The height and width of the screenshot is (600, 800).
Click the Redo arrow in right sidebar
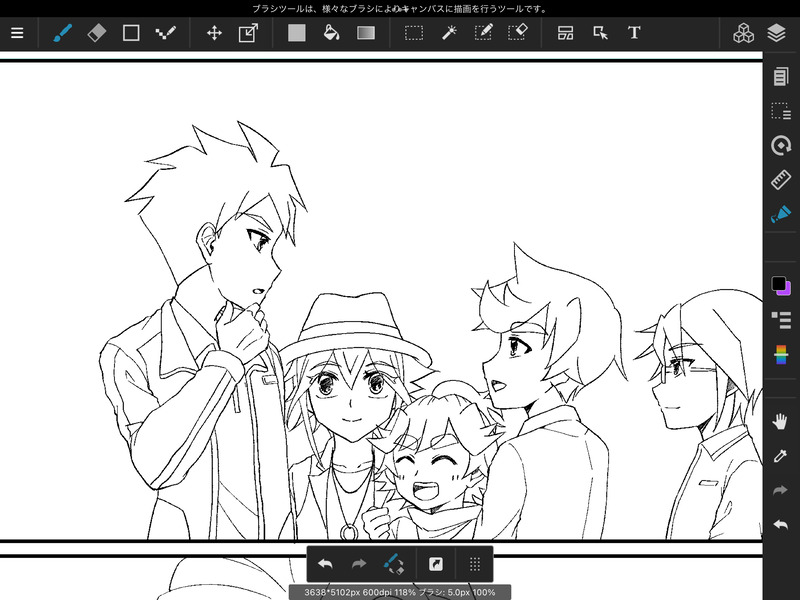pos(781,490)
